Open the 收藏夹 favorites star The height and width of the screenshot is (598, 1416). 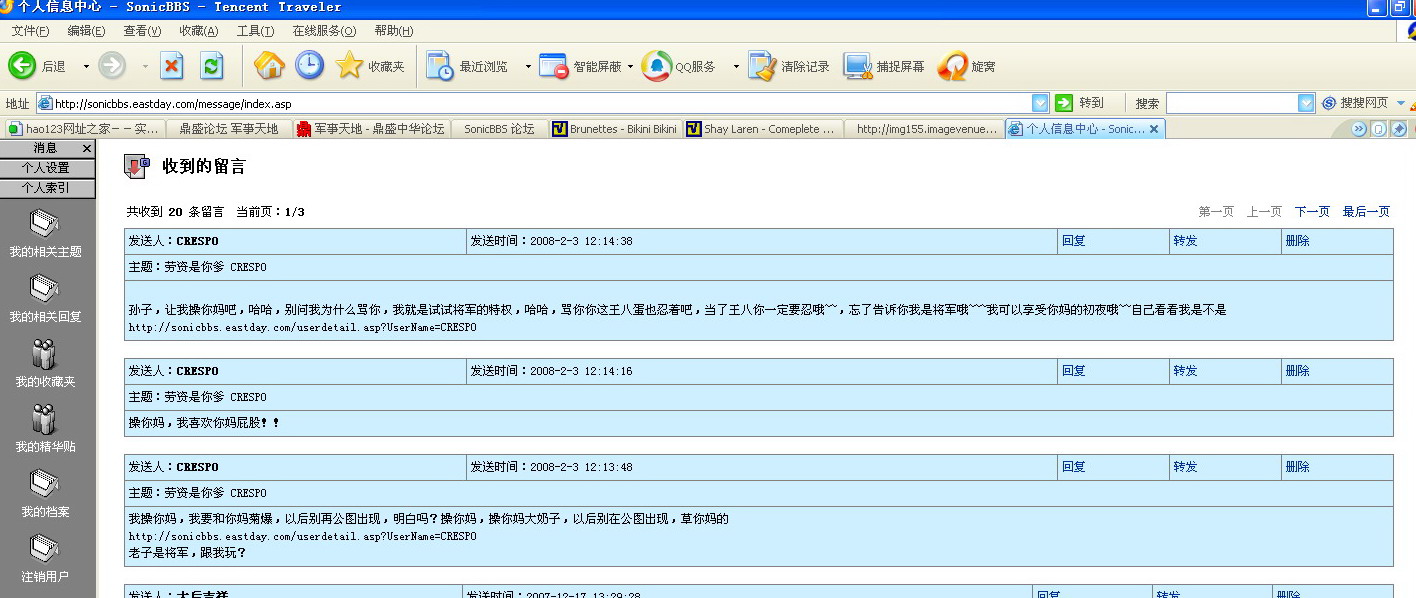350,66
